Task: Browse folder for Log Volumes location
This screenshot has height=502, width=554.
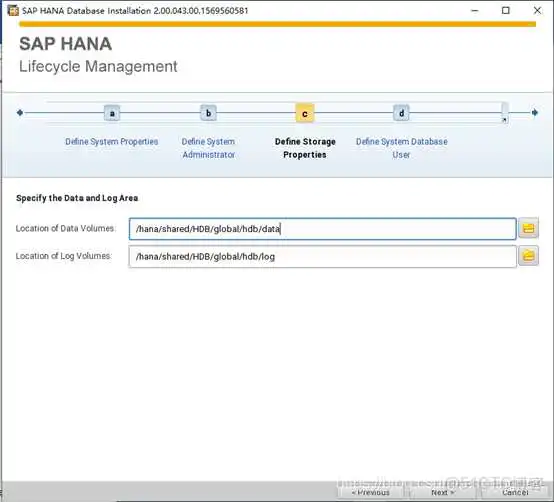Action: pyautogui.click(x=528, y=255)
